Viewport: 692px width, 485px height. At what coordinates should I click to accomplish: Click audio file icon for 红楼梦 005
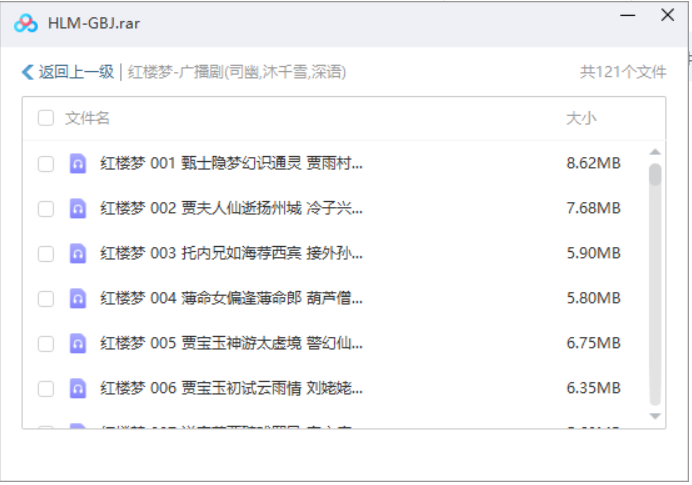click(x=77, y=344)
